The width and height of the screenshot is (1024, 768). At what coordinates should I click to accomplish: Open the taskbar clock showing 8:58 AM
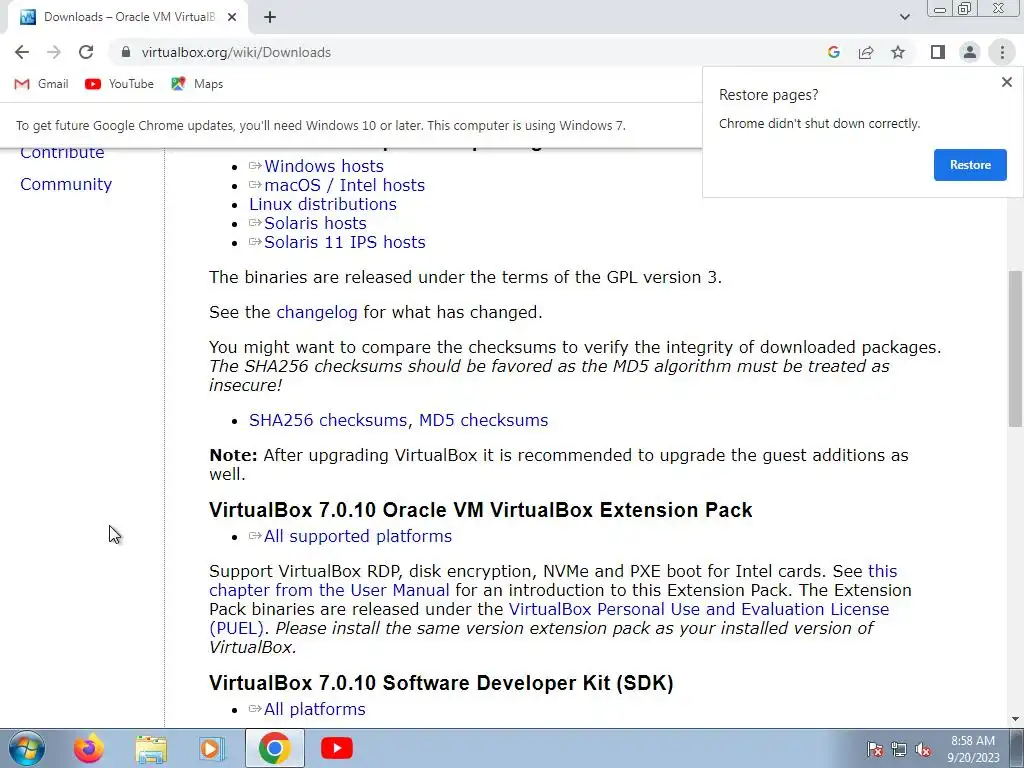tap(973, 749)
